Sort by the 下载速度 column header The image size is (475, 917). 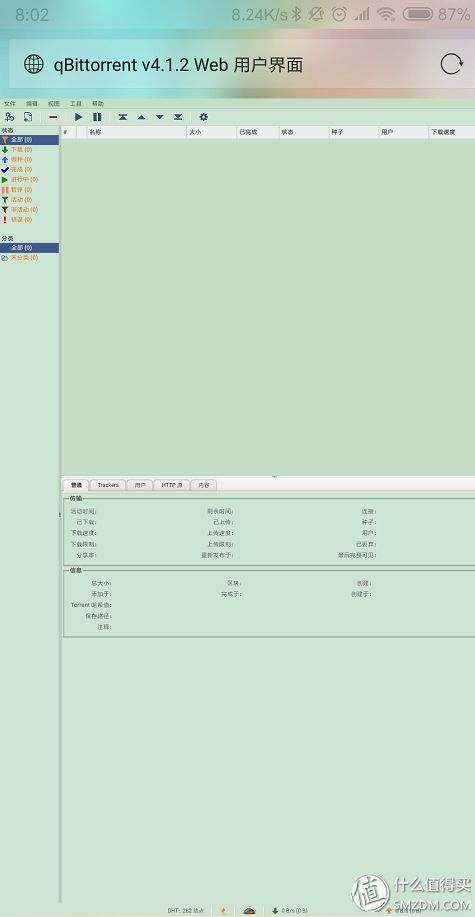click(x=452, y=132)
